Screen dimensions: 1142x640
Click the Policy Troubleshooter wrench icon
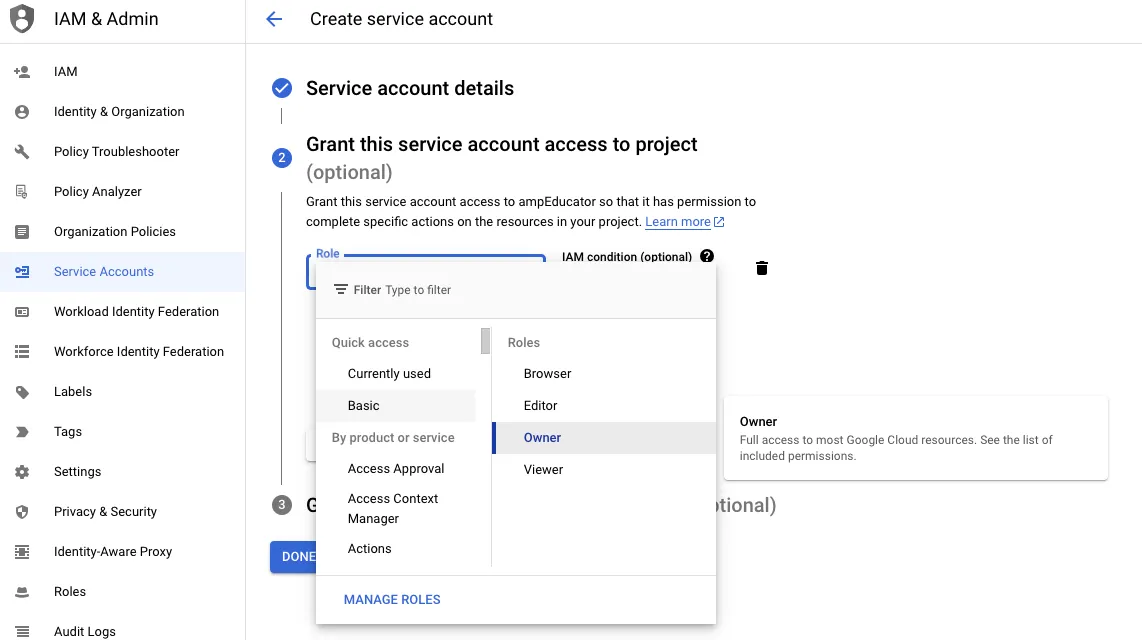[22, 151]
